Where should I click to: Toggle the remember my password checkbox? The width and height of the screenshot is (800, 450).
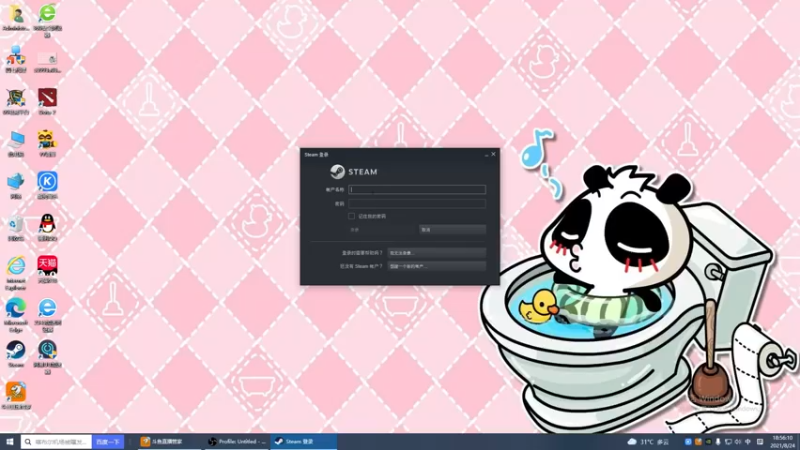(351, 216)
